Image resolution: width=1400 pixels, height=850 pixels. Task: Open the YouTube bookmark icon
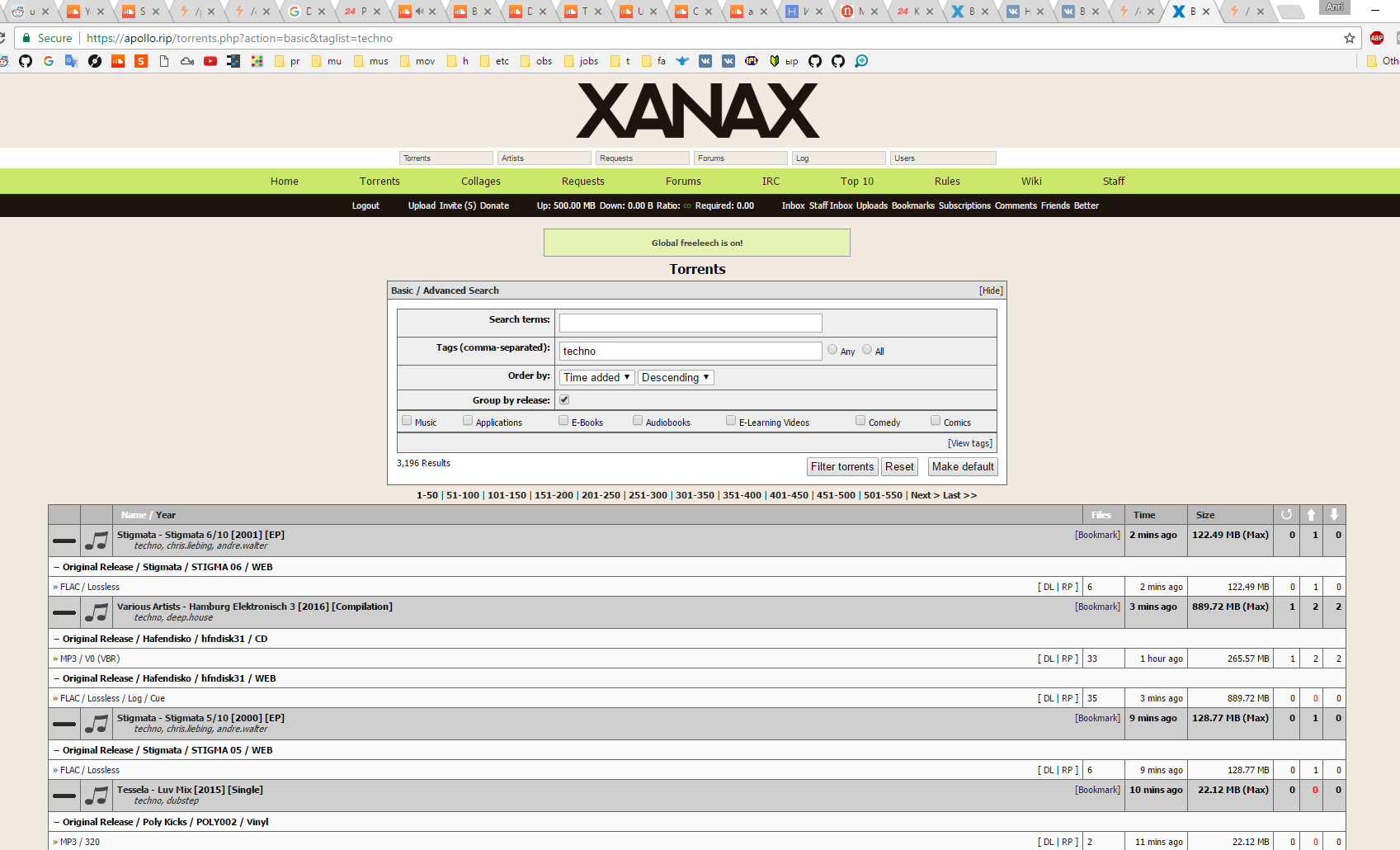(210, 61)
